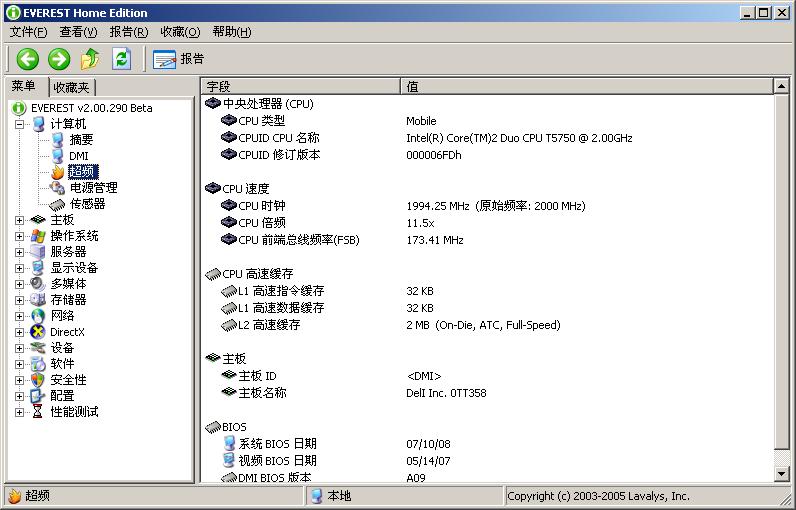Screen dimensions: 796x510
Task: Select the CPU 类型 row
Action: [x=487, y=121]
